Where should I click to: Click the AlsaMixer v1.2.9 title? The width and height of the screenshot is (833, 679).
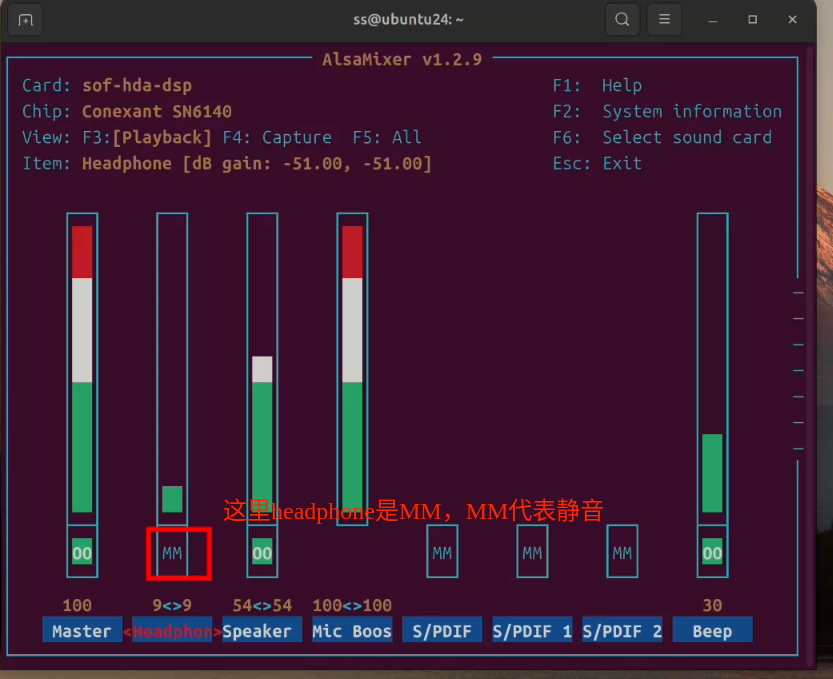pos(402,60)
